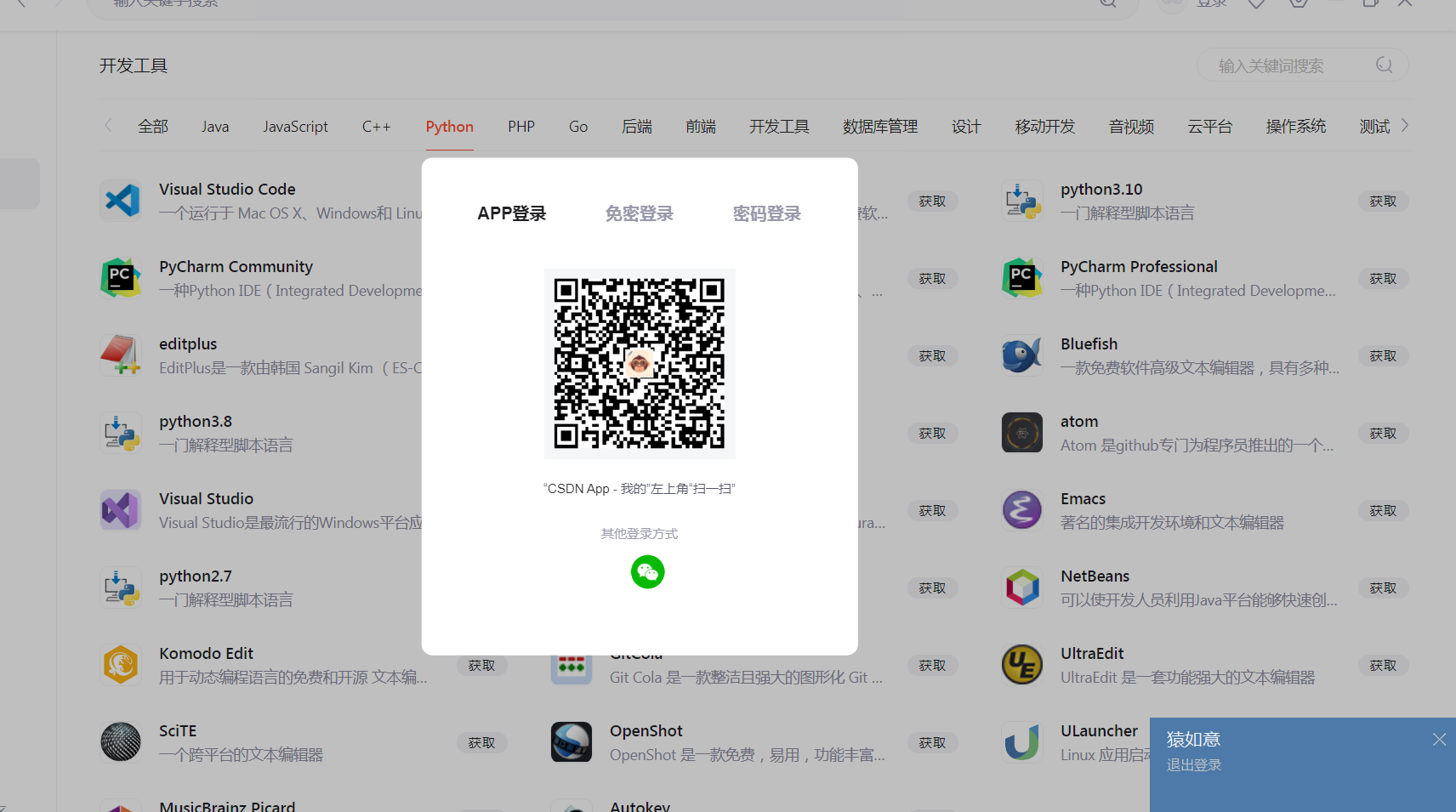Open the NetBeans cube icon
Image resolution: width=1456 pixels, height=812 pixels.
pyautogui.click(x=1022, y=588)
